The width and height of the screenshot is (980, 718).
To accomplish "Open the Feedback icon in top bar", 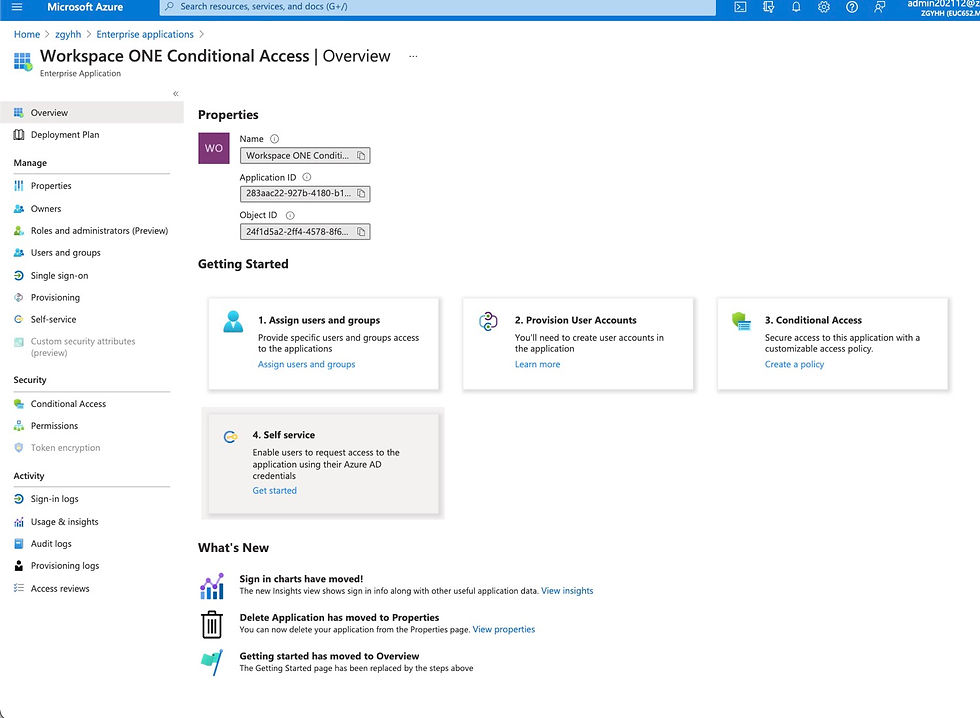I will (x=879, y=7).
